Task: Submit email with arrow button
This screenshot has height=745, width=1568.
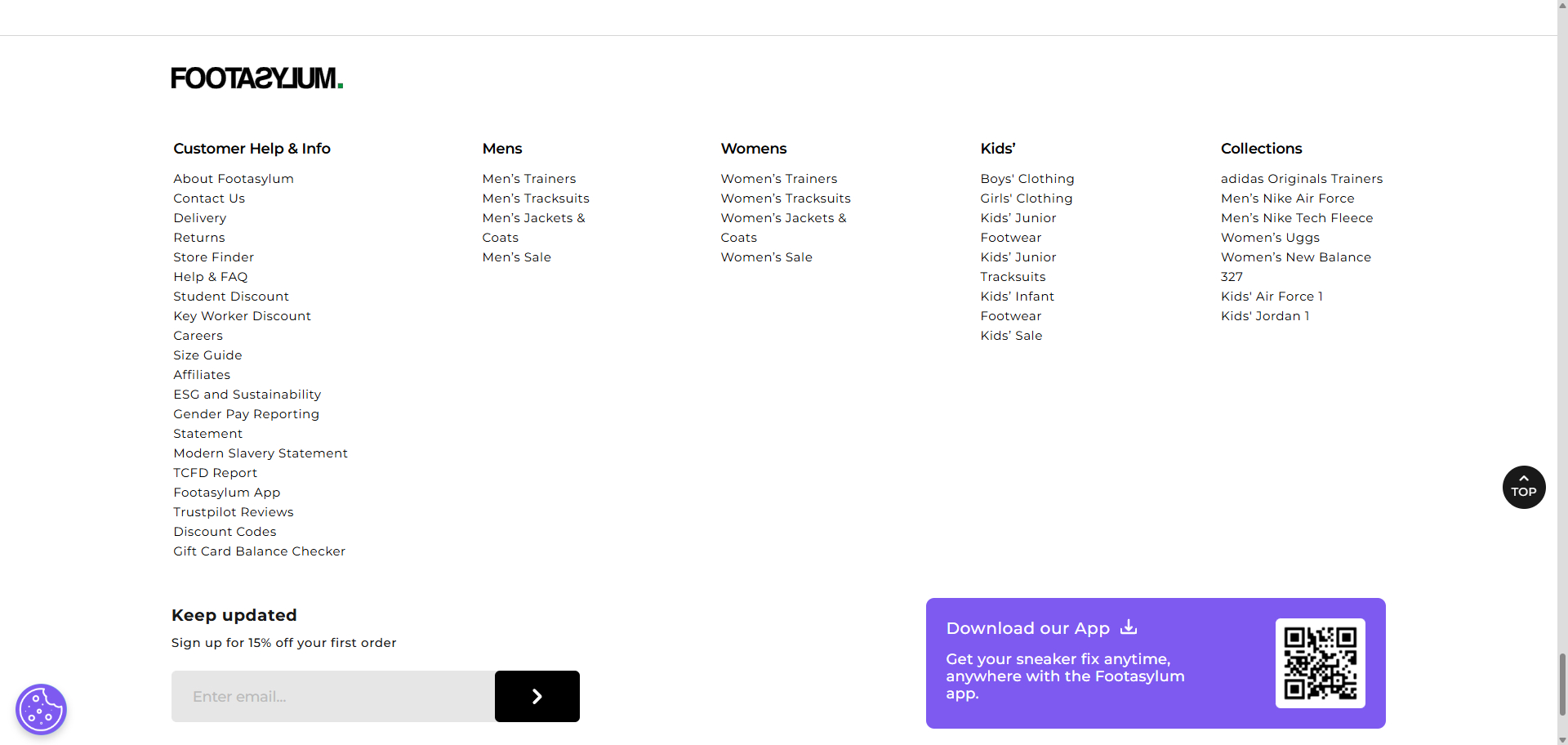Action: (537, 697)
